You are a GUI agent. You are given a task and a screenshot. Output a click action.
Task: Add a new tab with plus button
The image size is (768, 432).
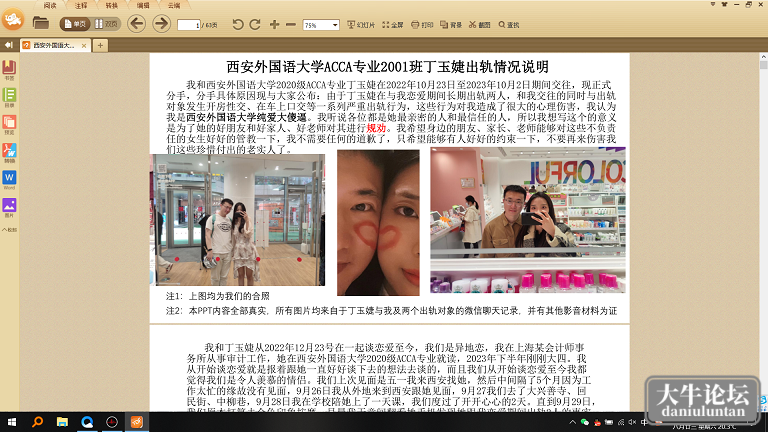click(100, 46)
